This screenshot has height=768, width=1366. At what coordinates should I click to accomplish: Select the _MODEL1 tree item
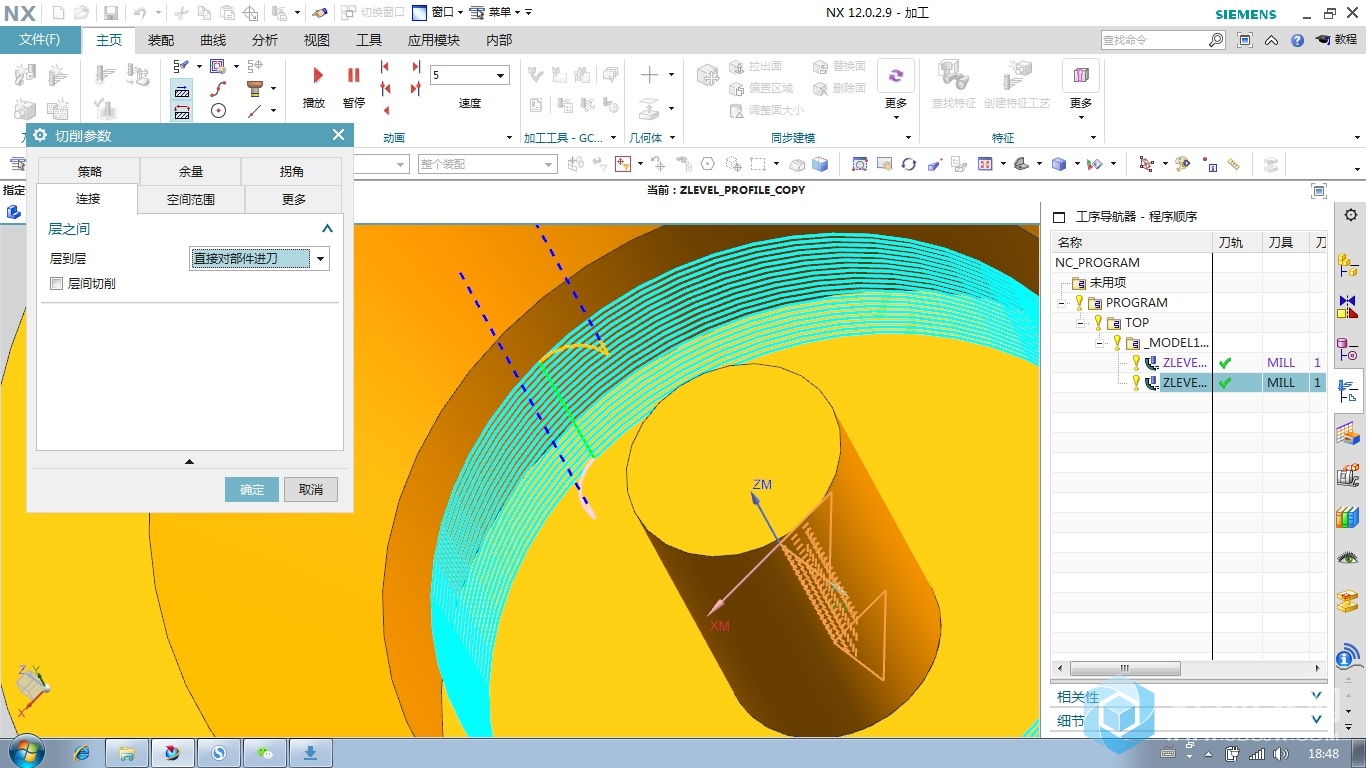pyautogui.click(x=1176, y=343)
